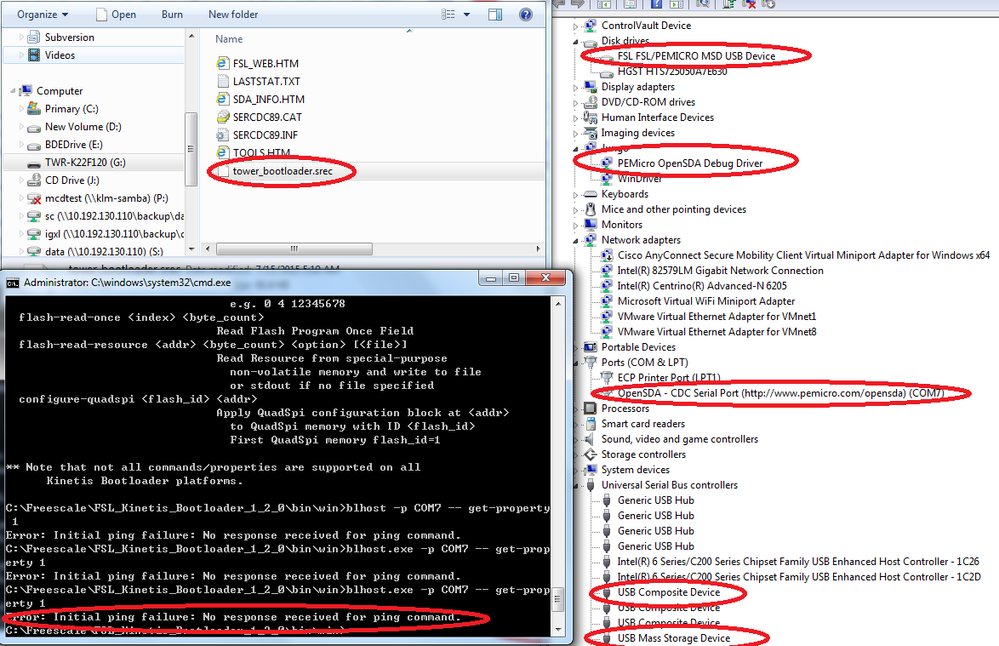Image resolution: width=999 pixels, height=646 pixels.
Task: Select FSL_WEB.HTM file
Action: (x=266, y=63)
